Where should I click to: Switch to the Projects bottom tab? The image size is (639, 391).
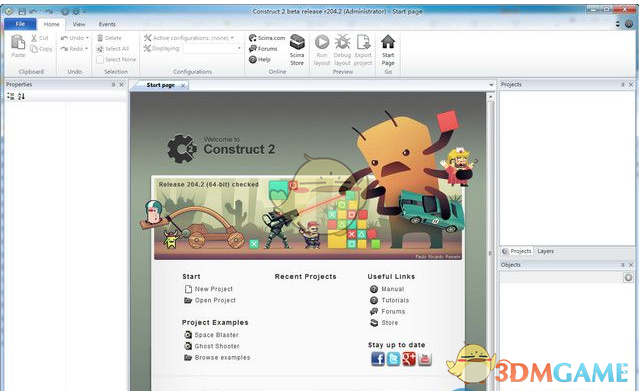click(x=517, y=251)
